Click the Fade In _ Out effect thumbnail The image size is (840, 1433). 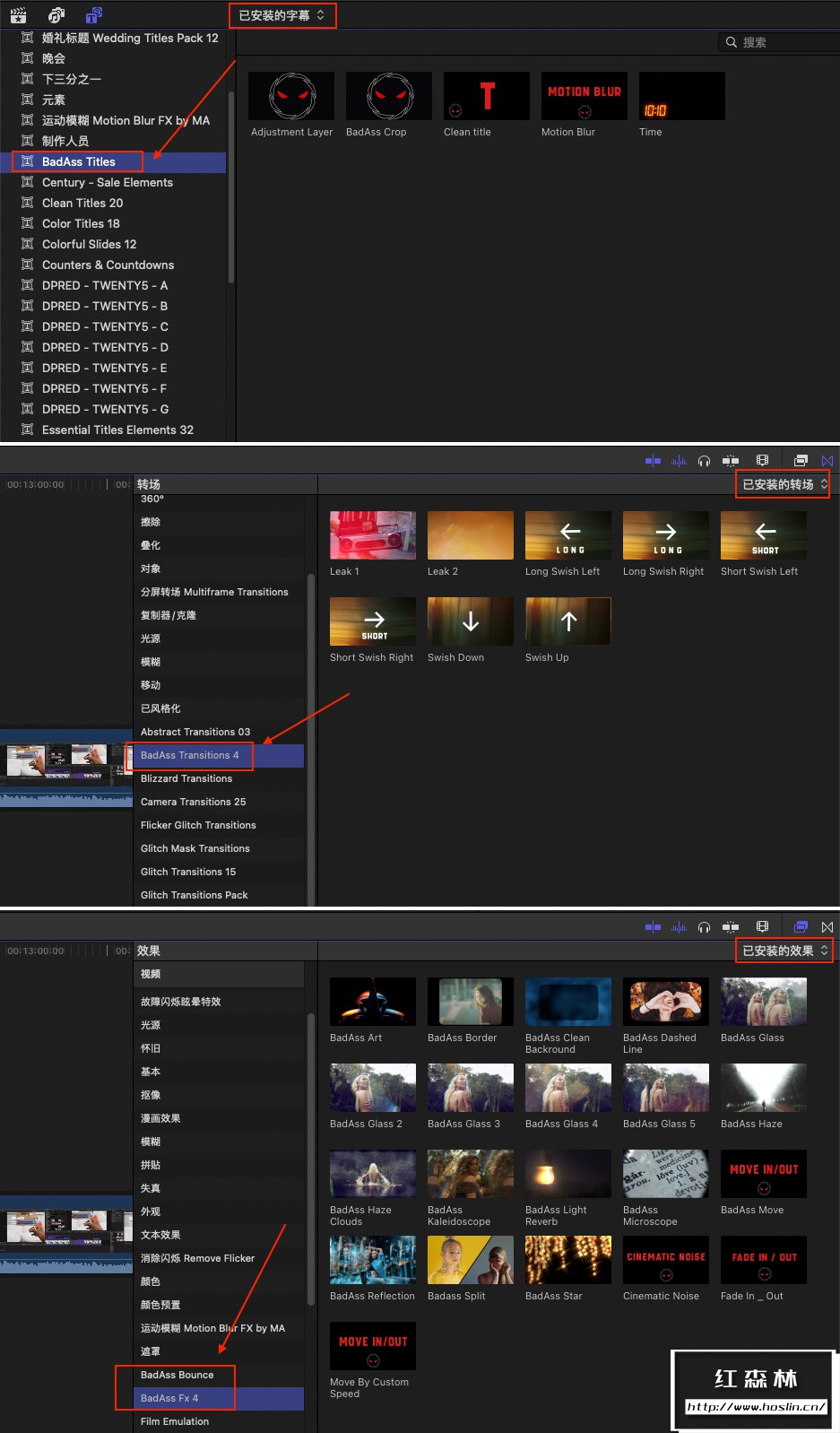pos(764,1260)
